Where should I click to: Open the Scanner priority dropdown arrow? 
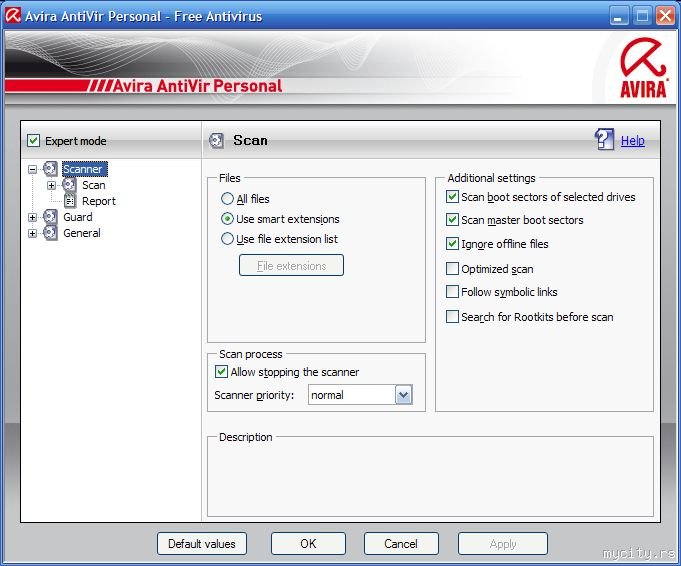click(x=403, y=395)
